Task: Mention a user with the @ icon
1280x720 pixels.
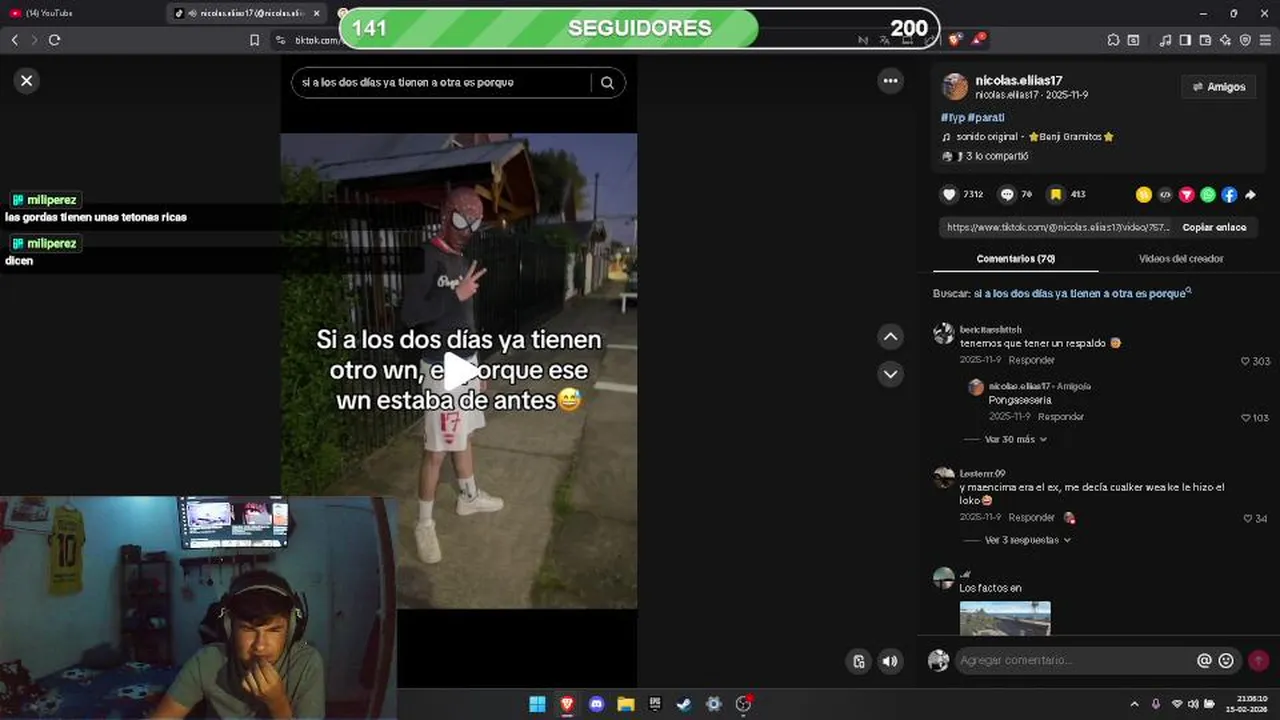Action: (x=1204, y=661)
